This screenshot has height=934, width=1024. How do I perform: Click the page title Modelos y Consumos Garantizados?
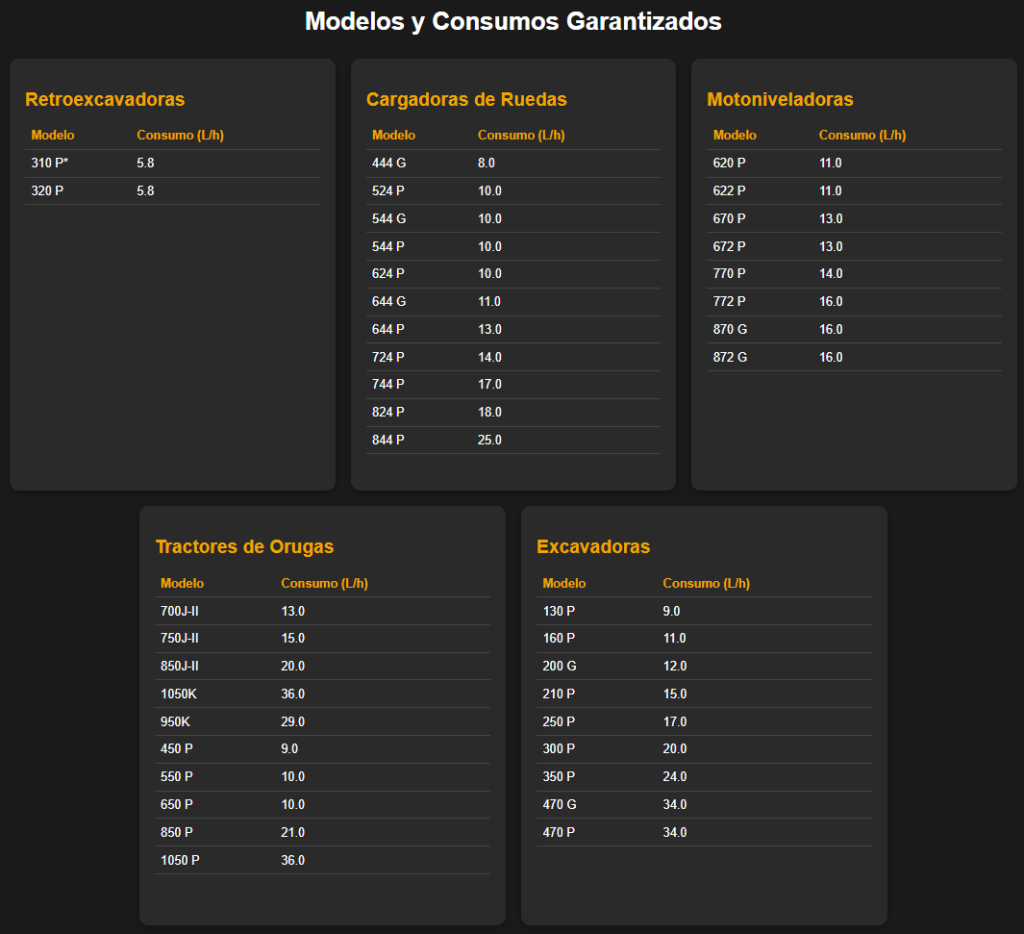click(512, 21)
